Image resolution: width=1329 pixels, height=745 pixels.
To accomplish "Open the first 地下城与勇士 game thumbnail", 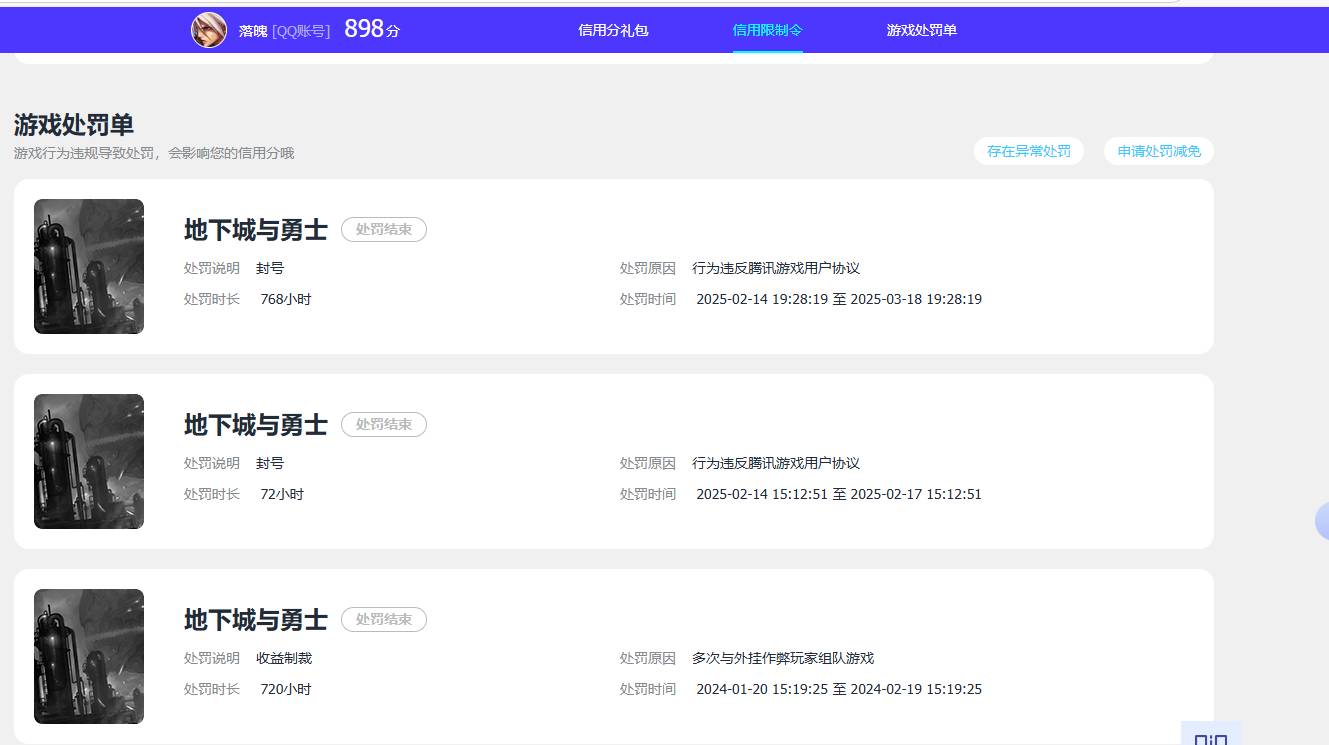I will (88, 266).
